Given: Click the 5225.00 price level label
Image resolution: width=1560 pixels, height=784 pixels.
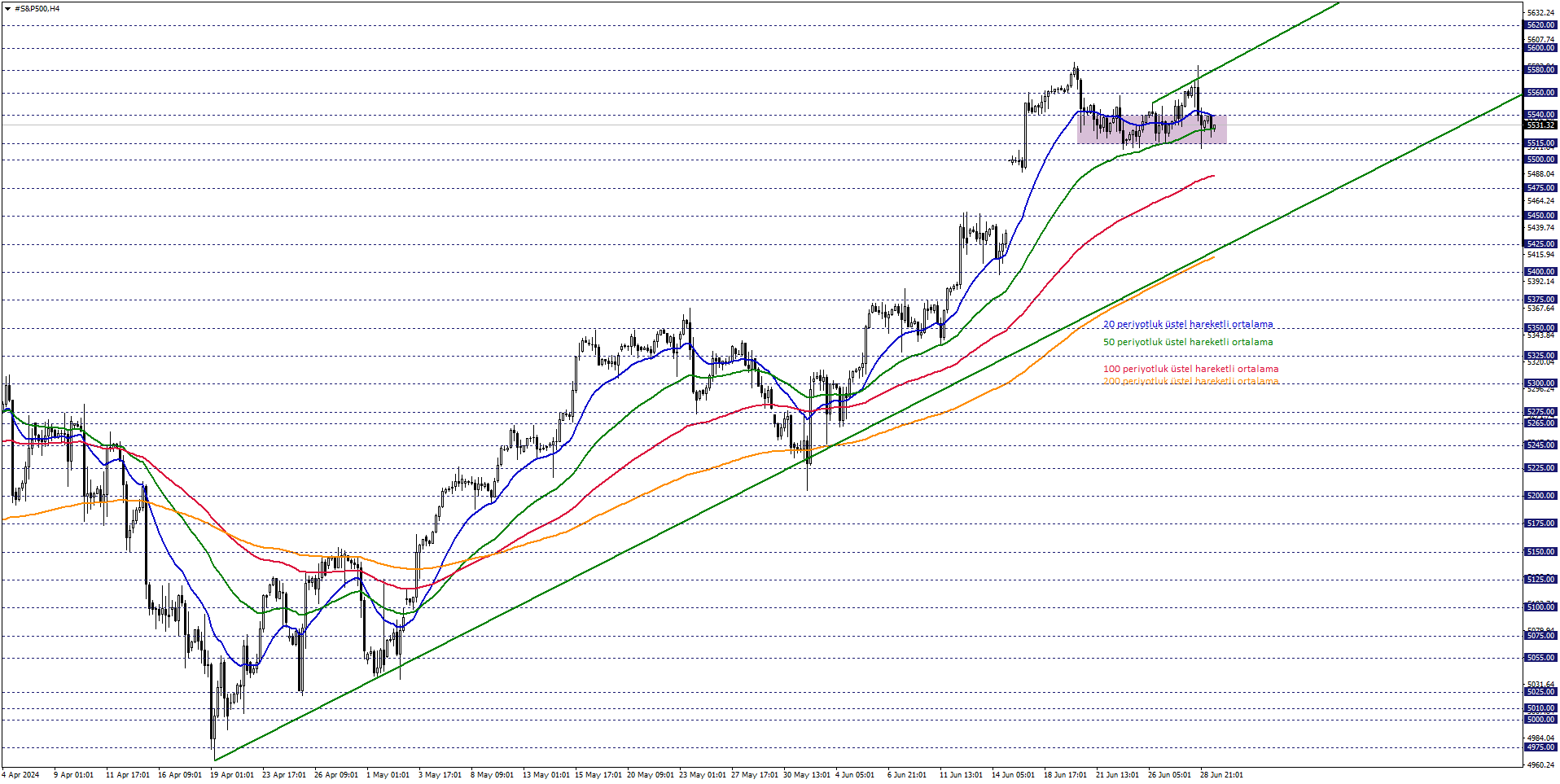Looking at the screenshot, I should pyautogui.click(x=1540, y=468).
